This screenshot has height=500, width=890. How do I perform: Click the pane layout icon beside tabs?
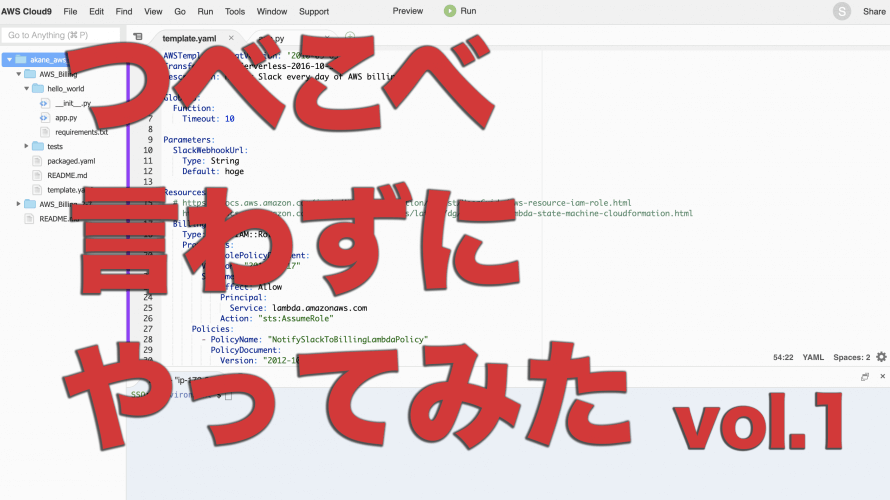tap(138, 37)
